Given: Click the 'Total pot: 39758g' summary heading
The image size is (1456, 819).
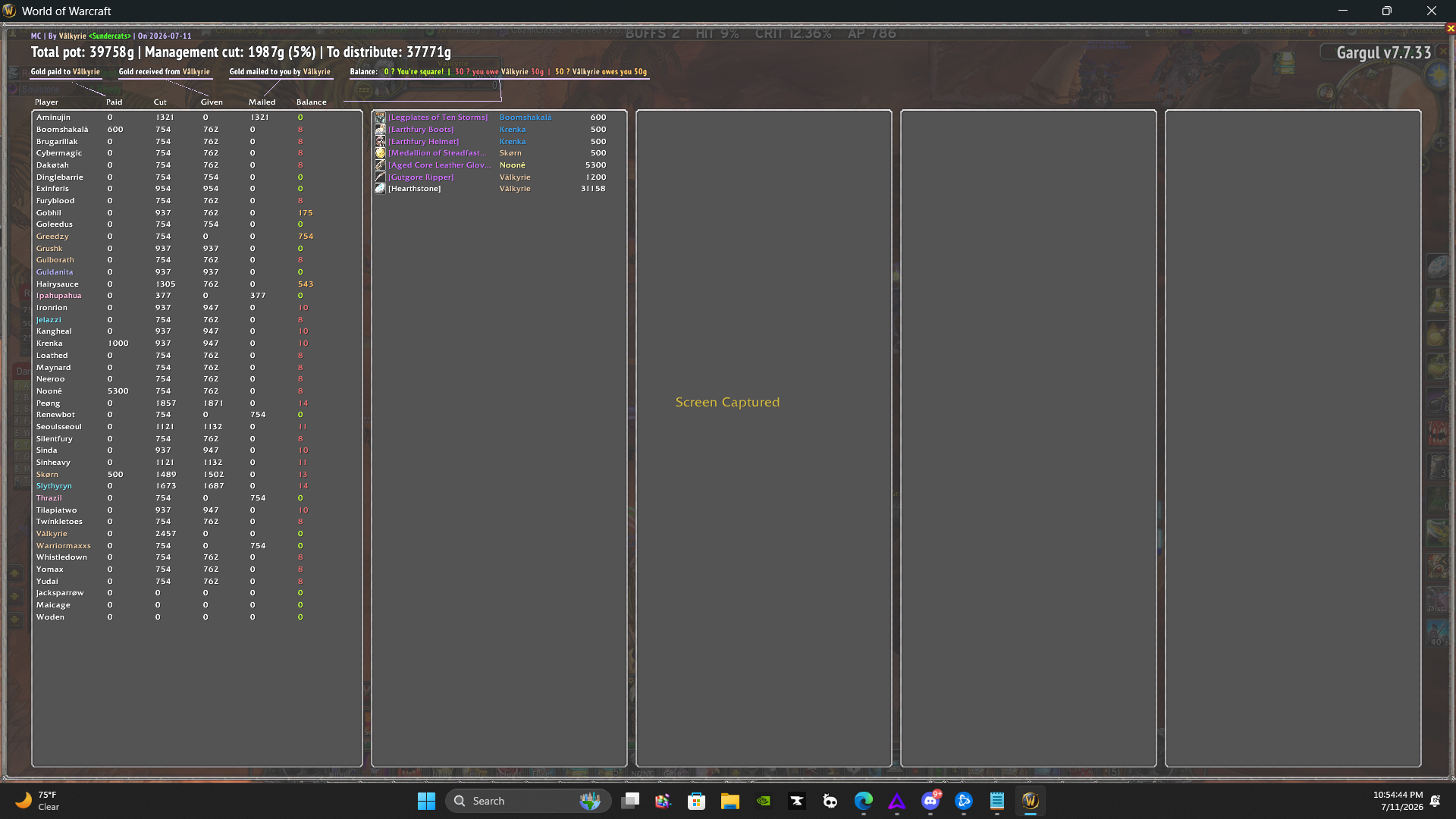Looking at the screenshot, I should point(82,52).
